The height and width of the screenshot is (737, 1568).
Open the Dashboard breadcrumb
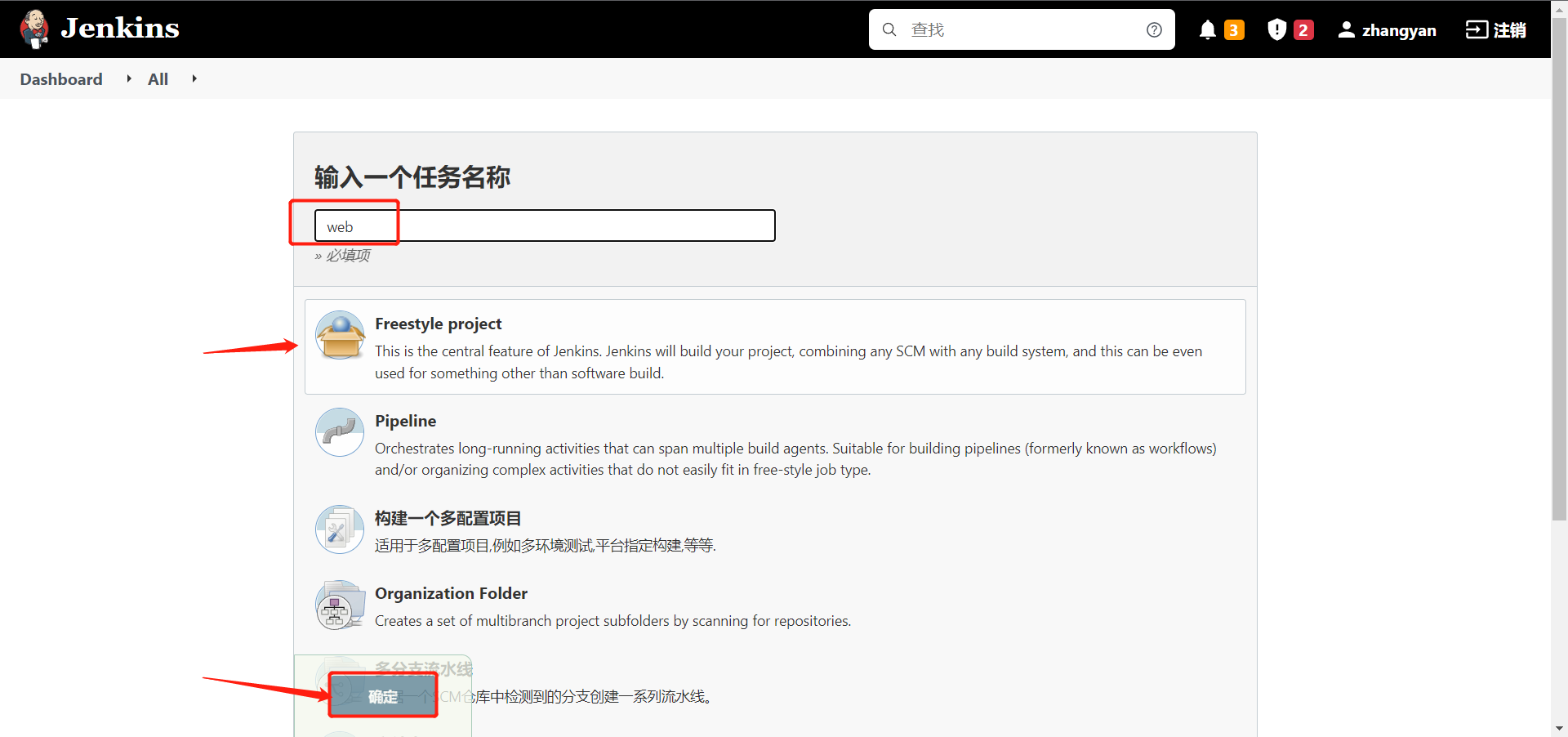click(61, 79)
